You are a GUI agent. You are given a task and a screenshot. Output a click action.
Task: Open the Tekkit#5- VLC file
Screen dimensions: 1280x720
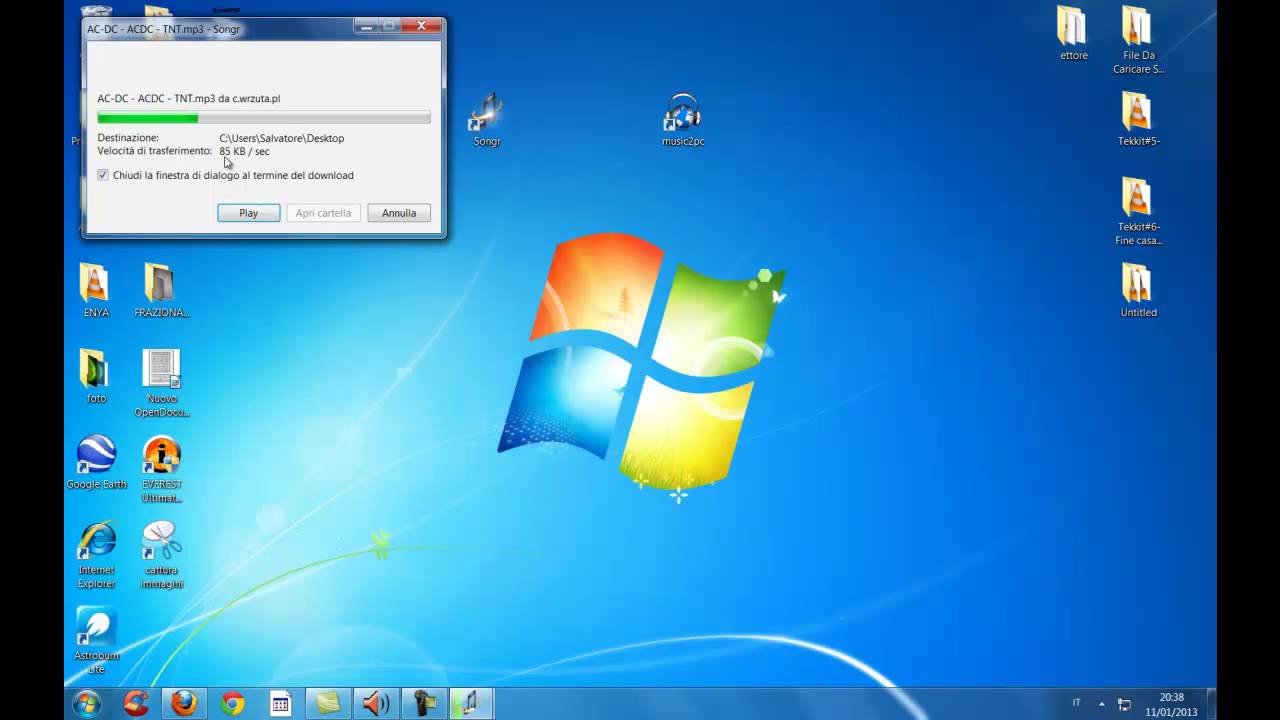tap(1138, 120)
